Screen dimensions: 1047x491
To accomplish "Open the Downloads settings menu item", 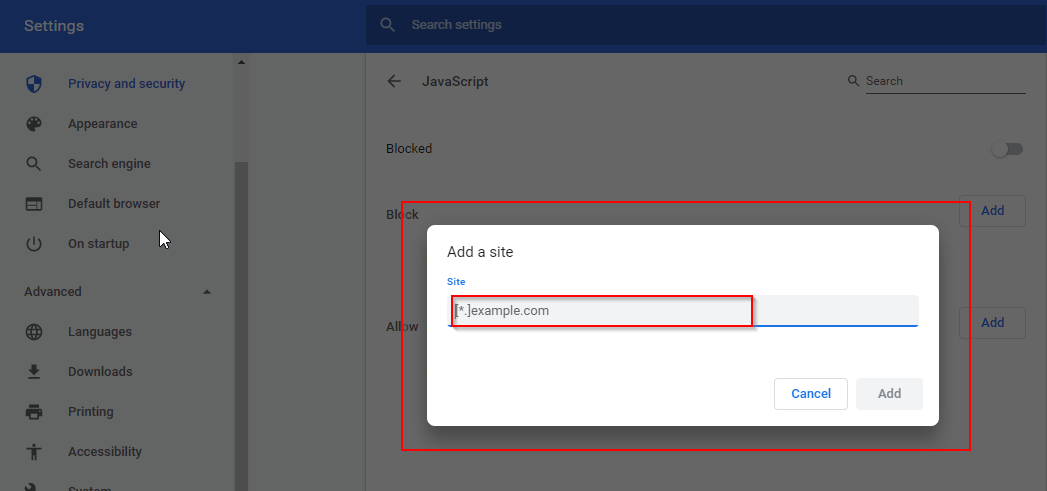I will point(100,371).
